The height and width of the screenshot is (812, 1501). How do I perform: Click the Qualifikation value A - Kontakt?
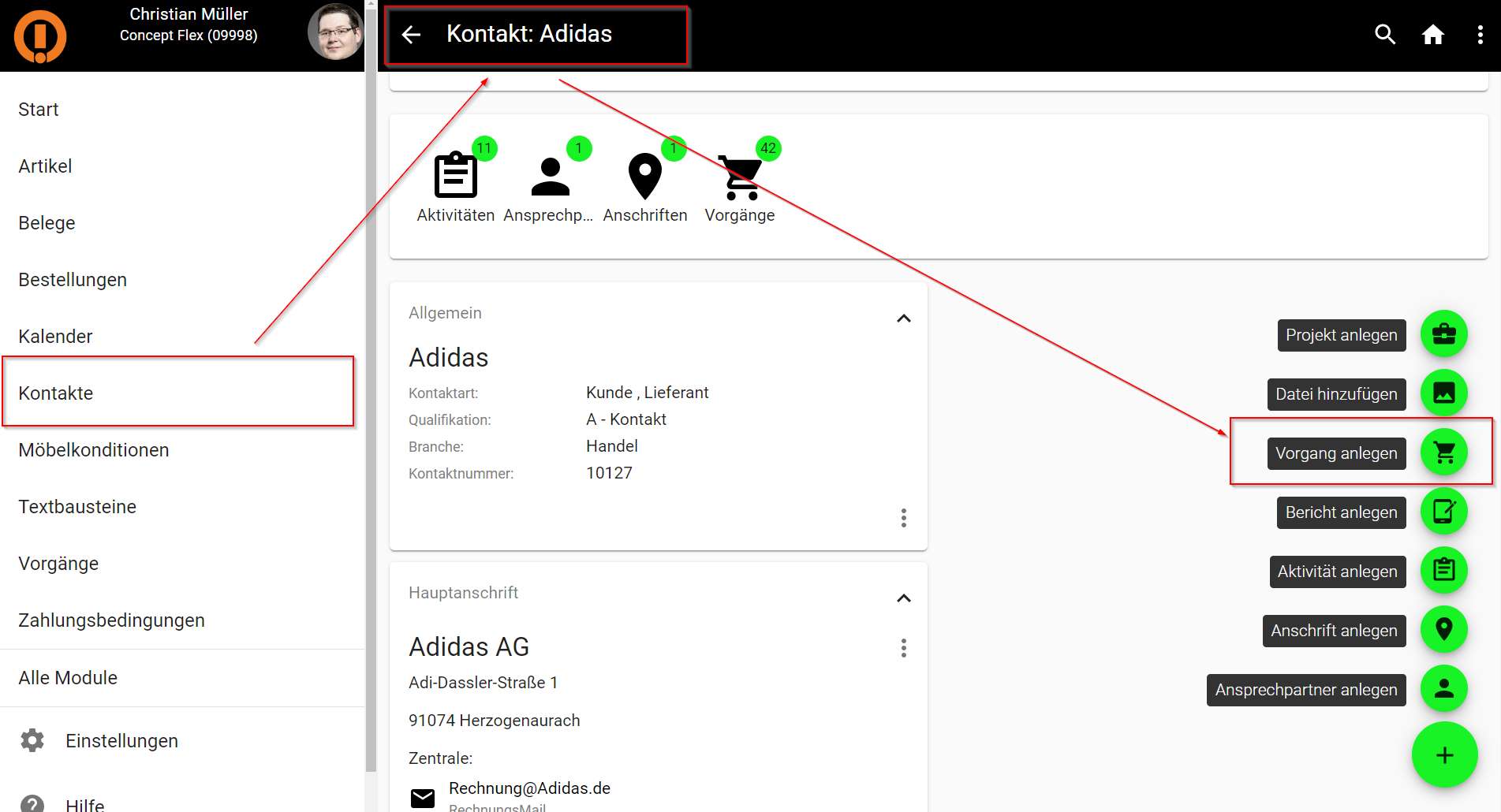(x=626, y=419)
